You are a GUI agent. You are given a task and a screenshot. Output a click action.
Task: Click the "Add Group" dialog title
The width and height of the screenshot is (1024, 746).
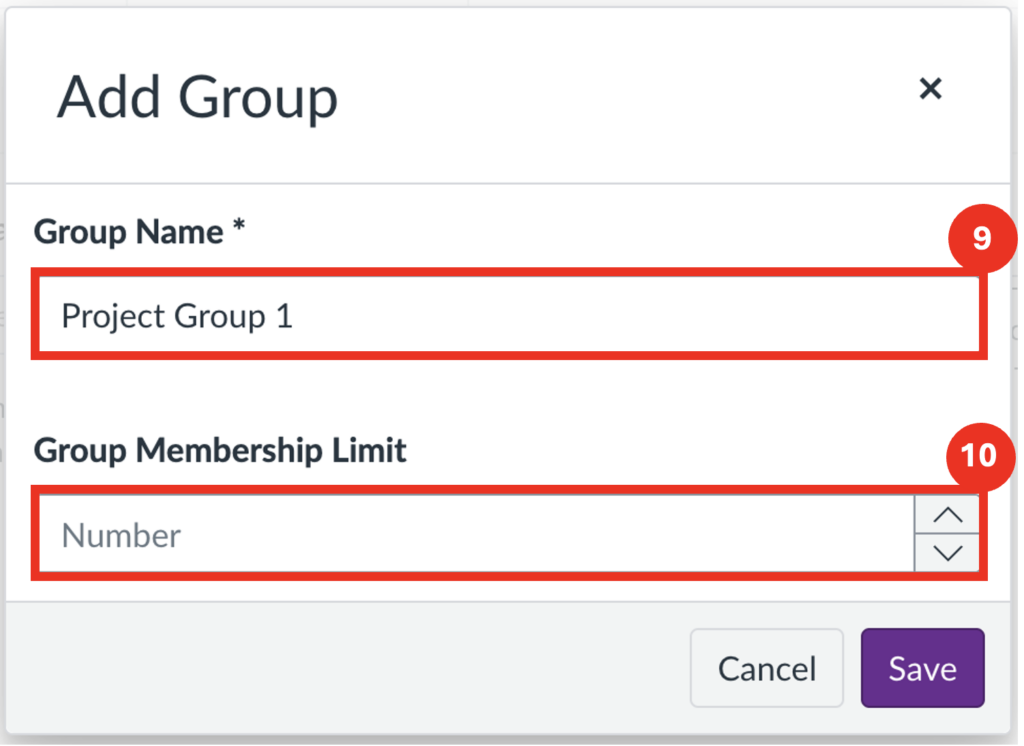pos(197,98)
